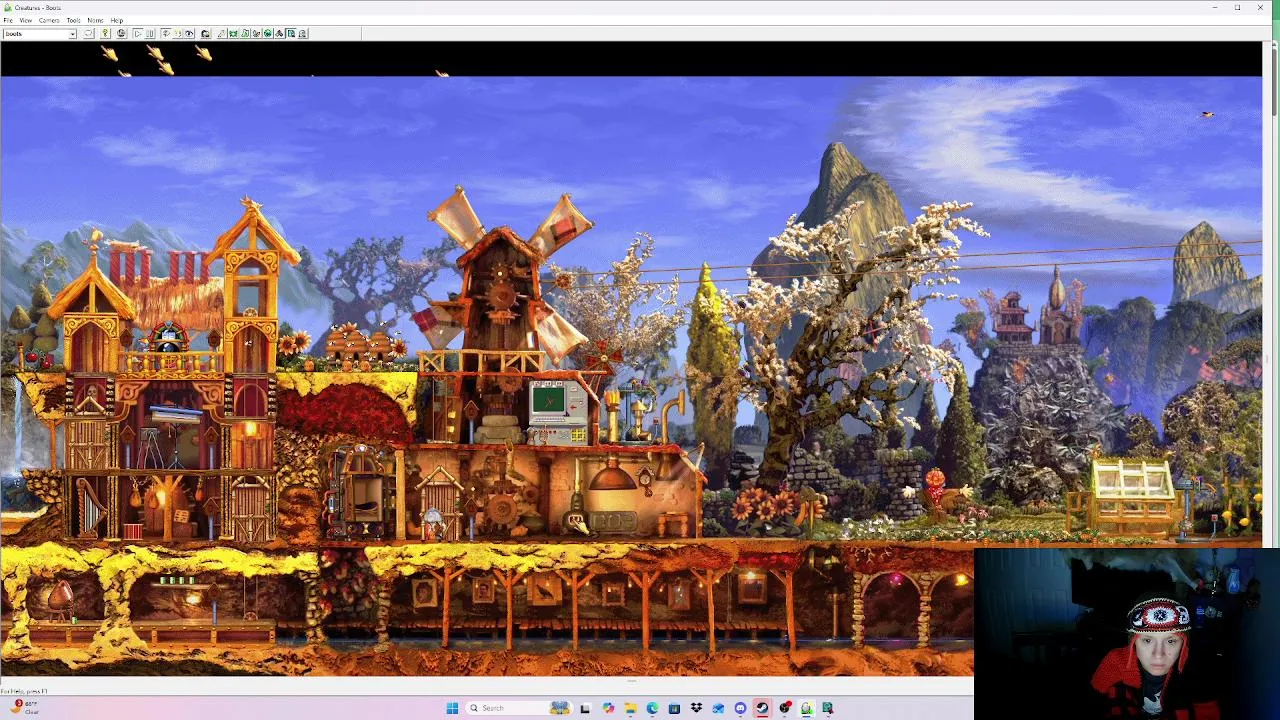This screenshot has width=1280, height=720.
Task: Open the Camera menu
Action: click(49, 20)
